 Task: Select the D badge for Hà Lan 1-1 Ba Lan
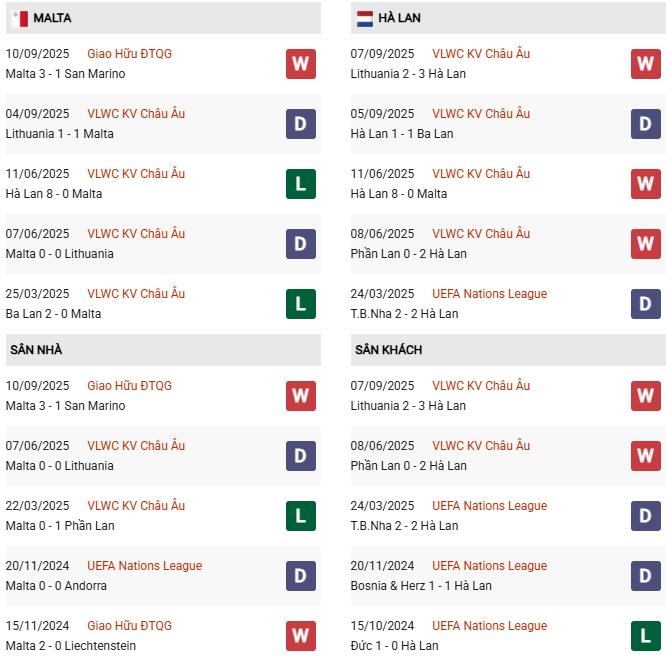pyautogui.click(x=646, y=124)
